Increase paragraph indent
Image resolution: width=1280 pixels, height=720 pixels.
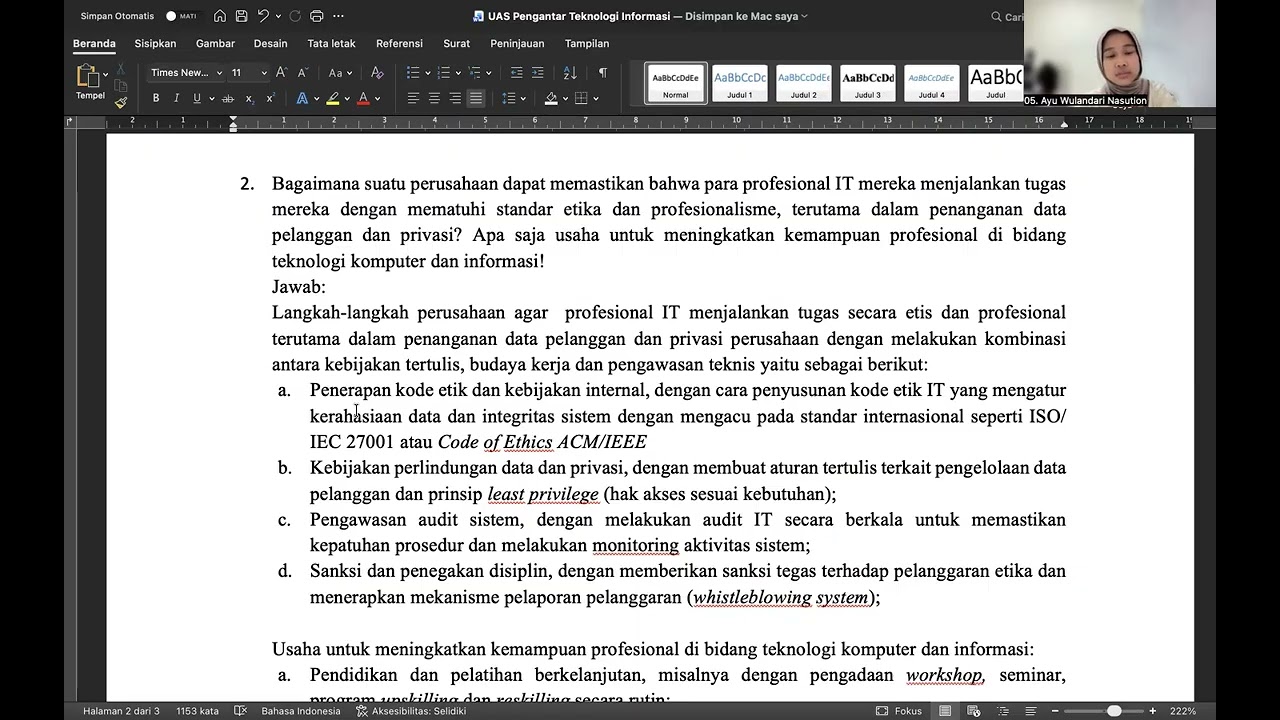(538, 73)
